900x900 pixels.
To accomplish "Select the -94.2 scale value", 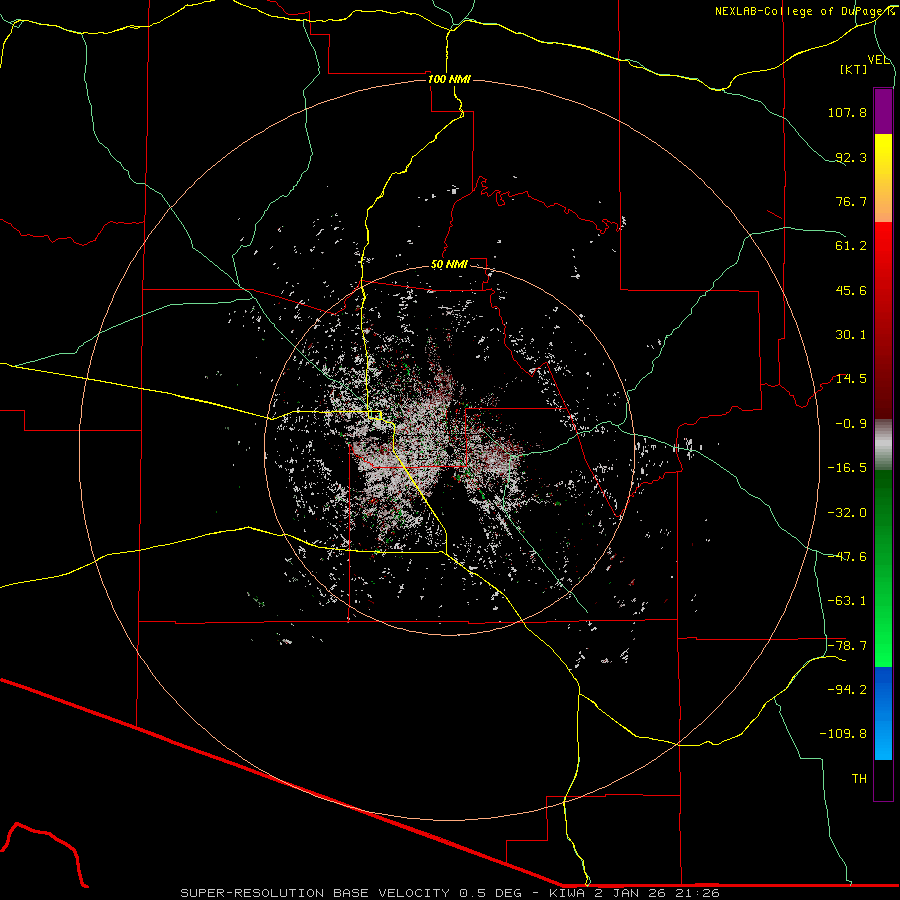I will tap(847, 690).
